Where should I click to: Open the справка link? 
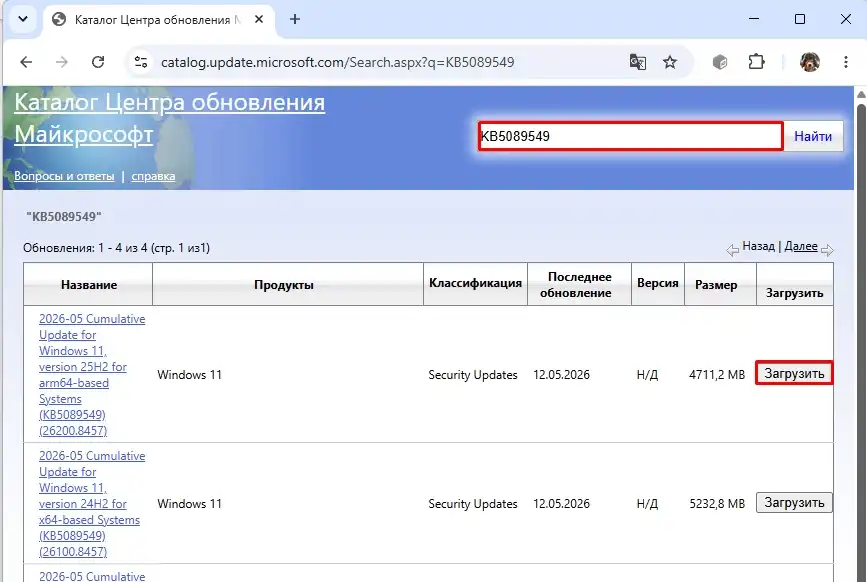(x=153, y=176)
